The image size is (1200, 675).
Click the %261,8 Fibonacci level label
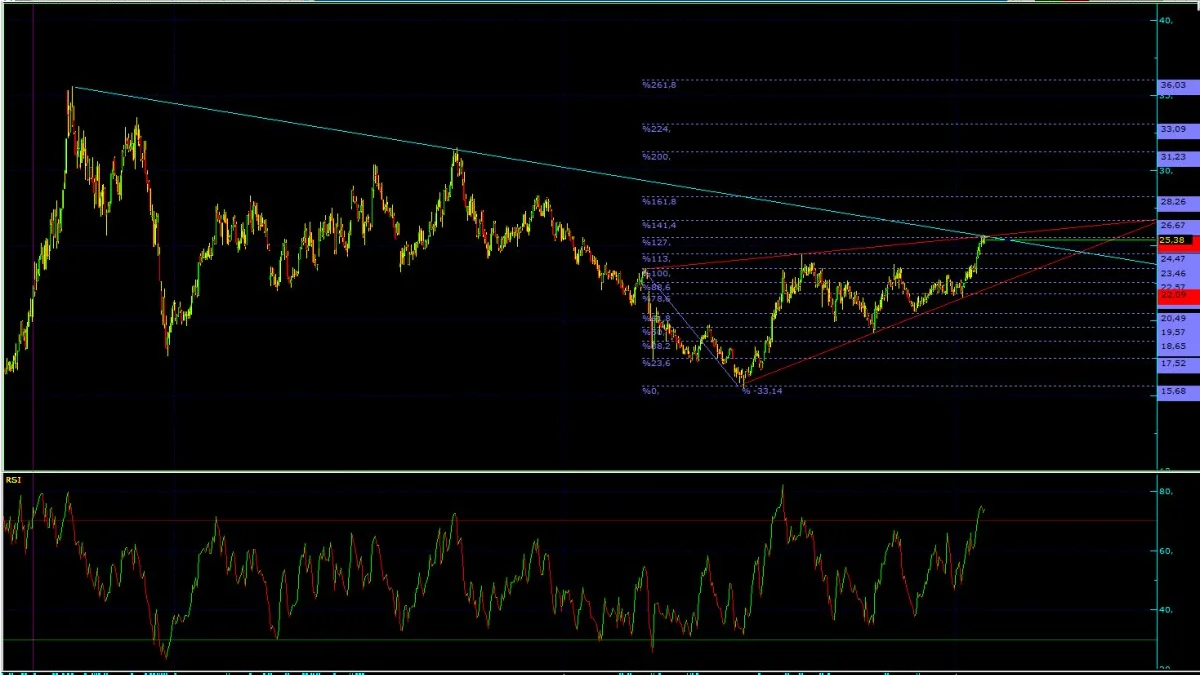click(659, 85)
